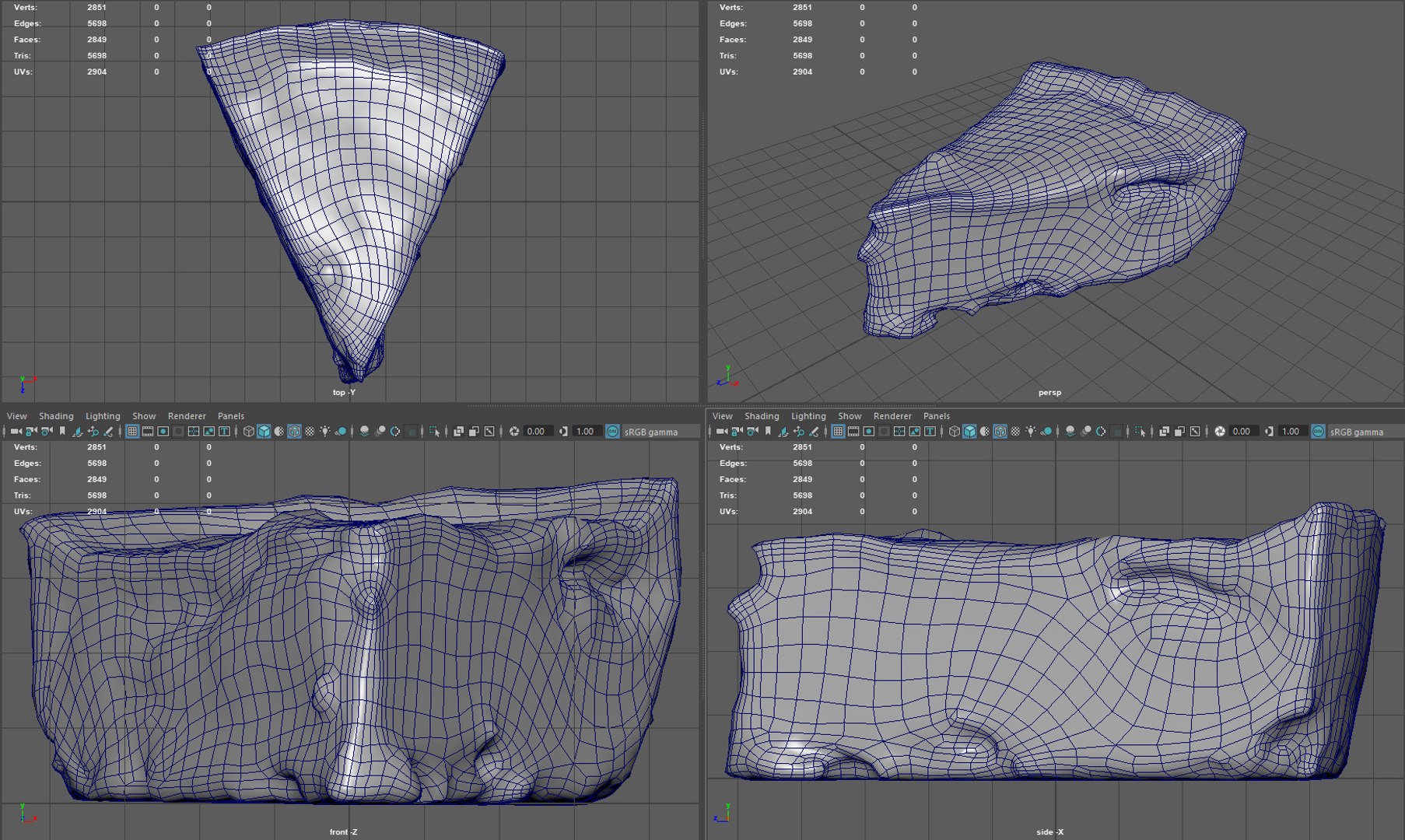Toggle Wireframe on Shaded in front panel
1405x840 pixels.
coord(294,432)
